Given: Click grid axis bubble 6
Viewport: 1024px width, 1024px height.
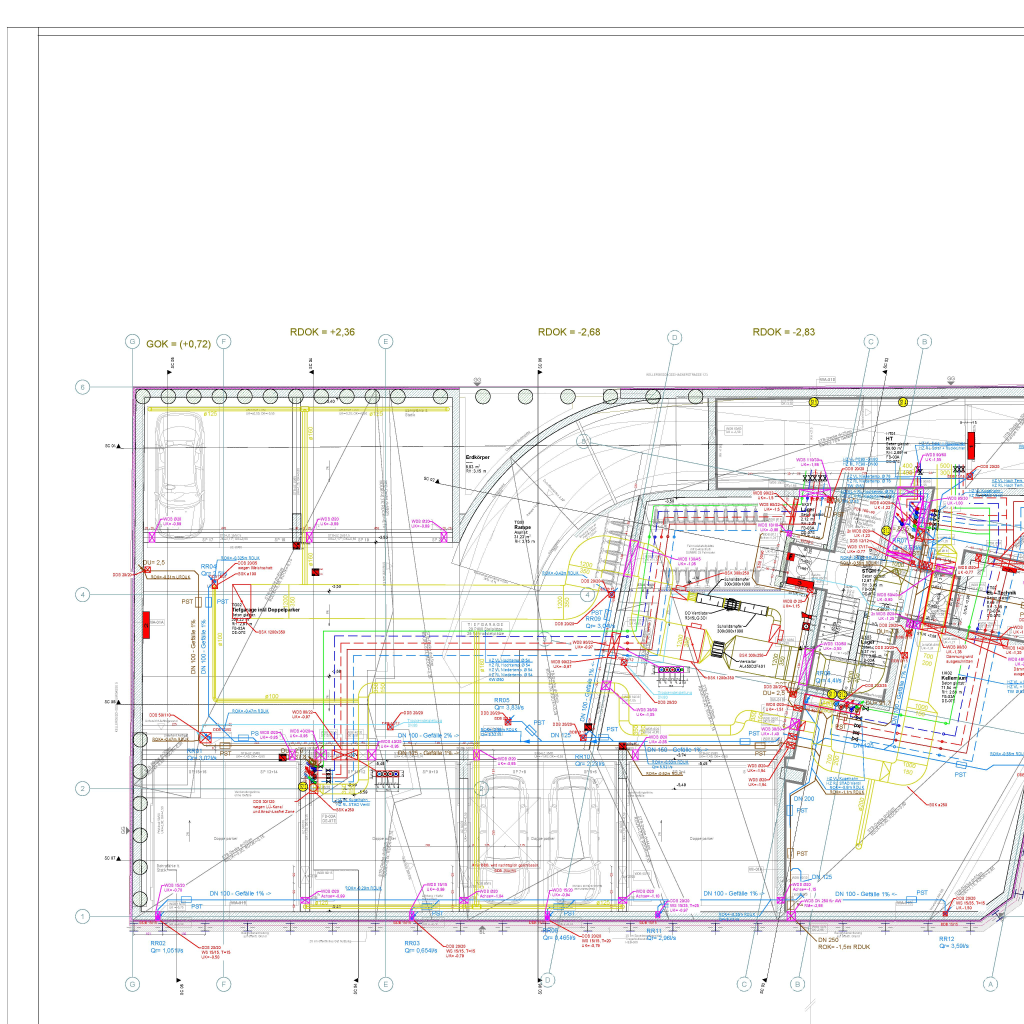Looking at the screenshot, I should 84,387.
